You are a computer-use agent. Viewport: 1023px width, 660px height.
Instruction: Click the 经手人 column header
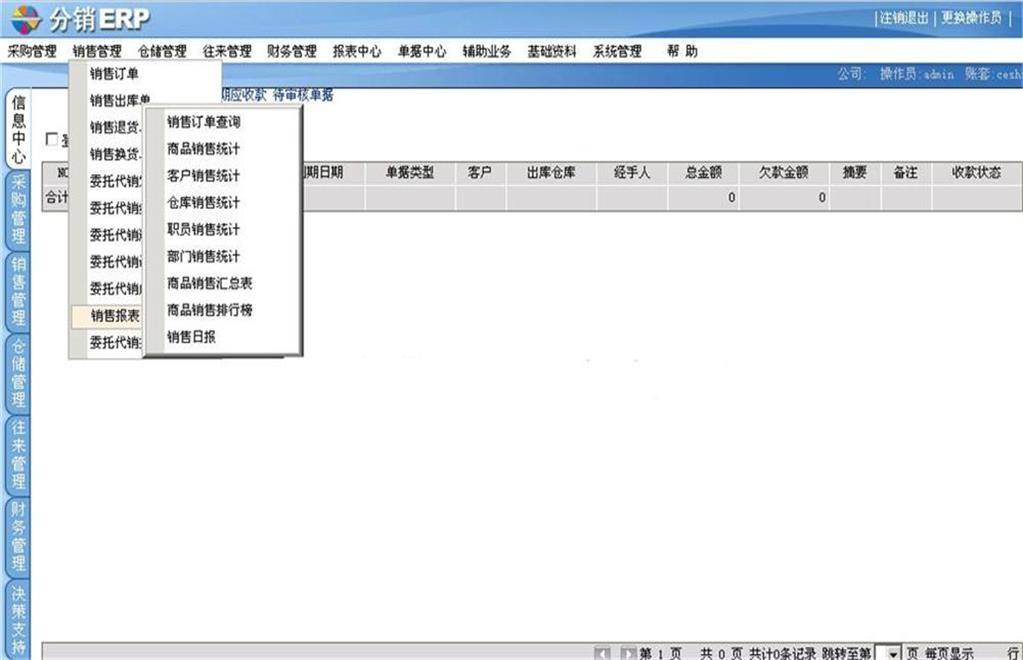632,173
